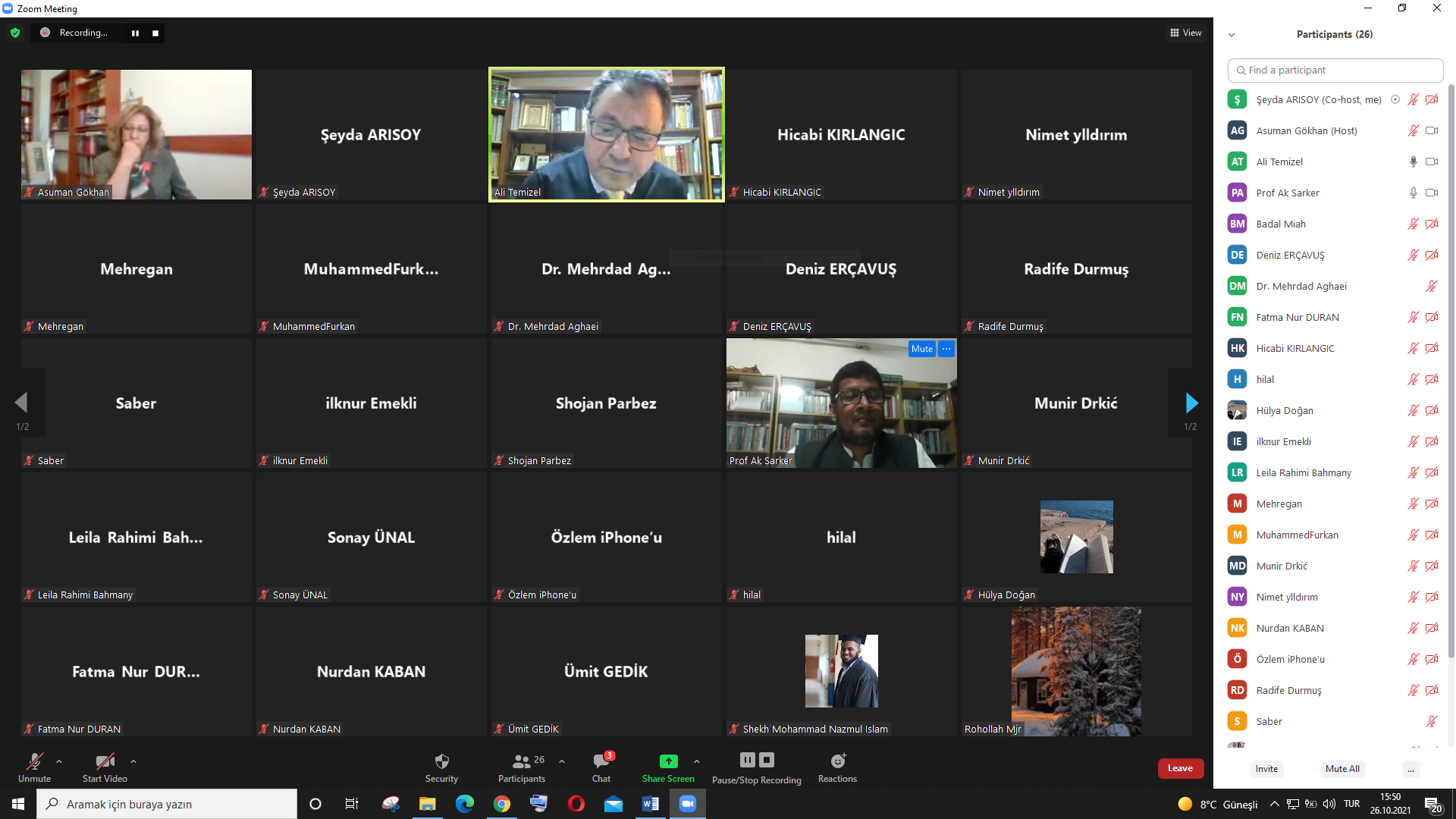
Task: Open the View layout menu
Action: 1186,33
